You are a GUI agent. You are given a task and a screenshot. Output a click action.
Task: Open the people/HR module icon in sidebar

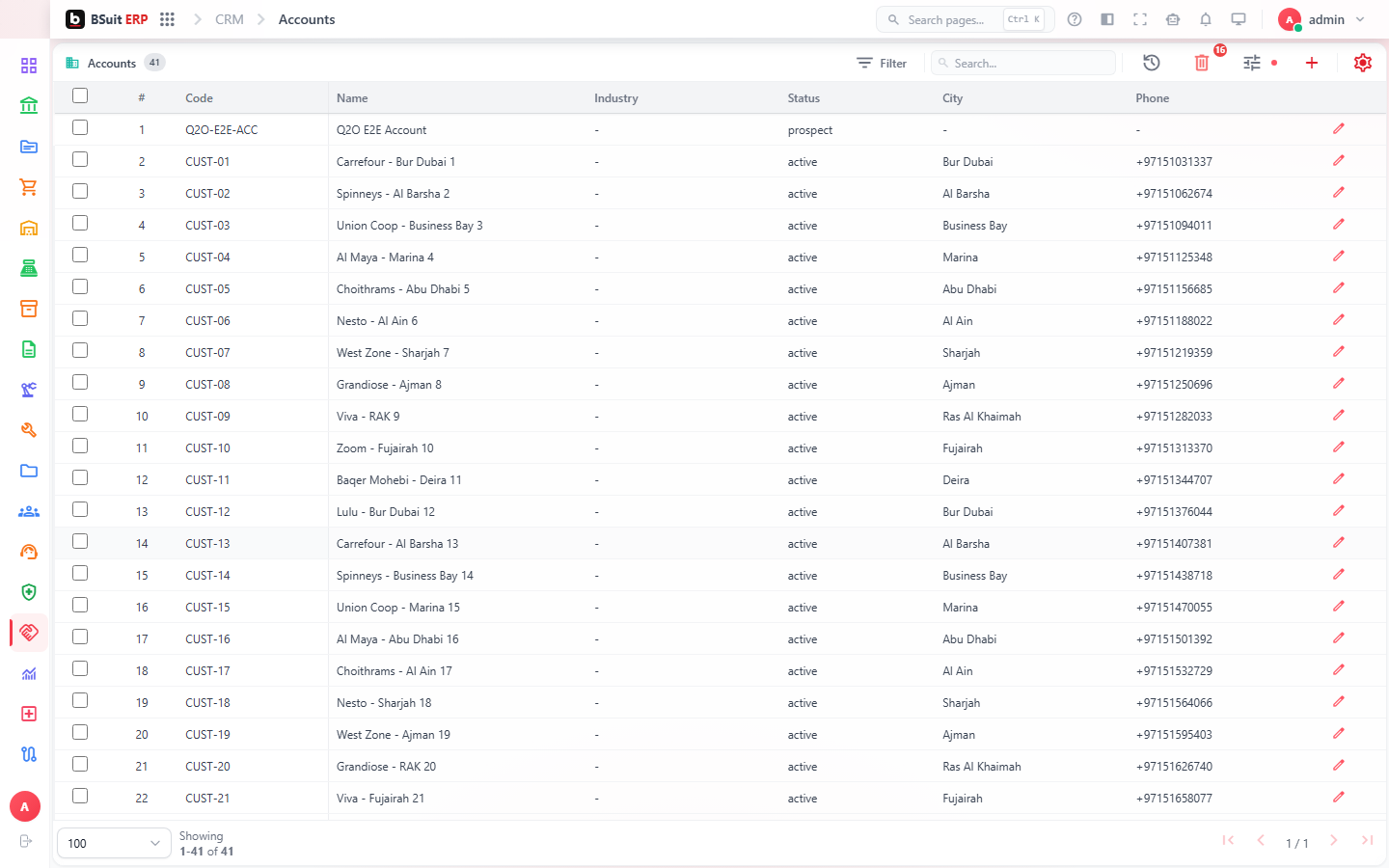click(x=29, y=511)
